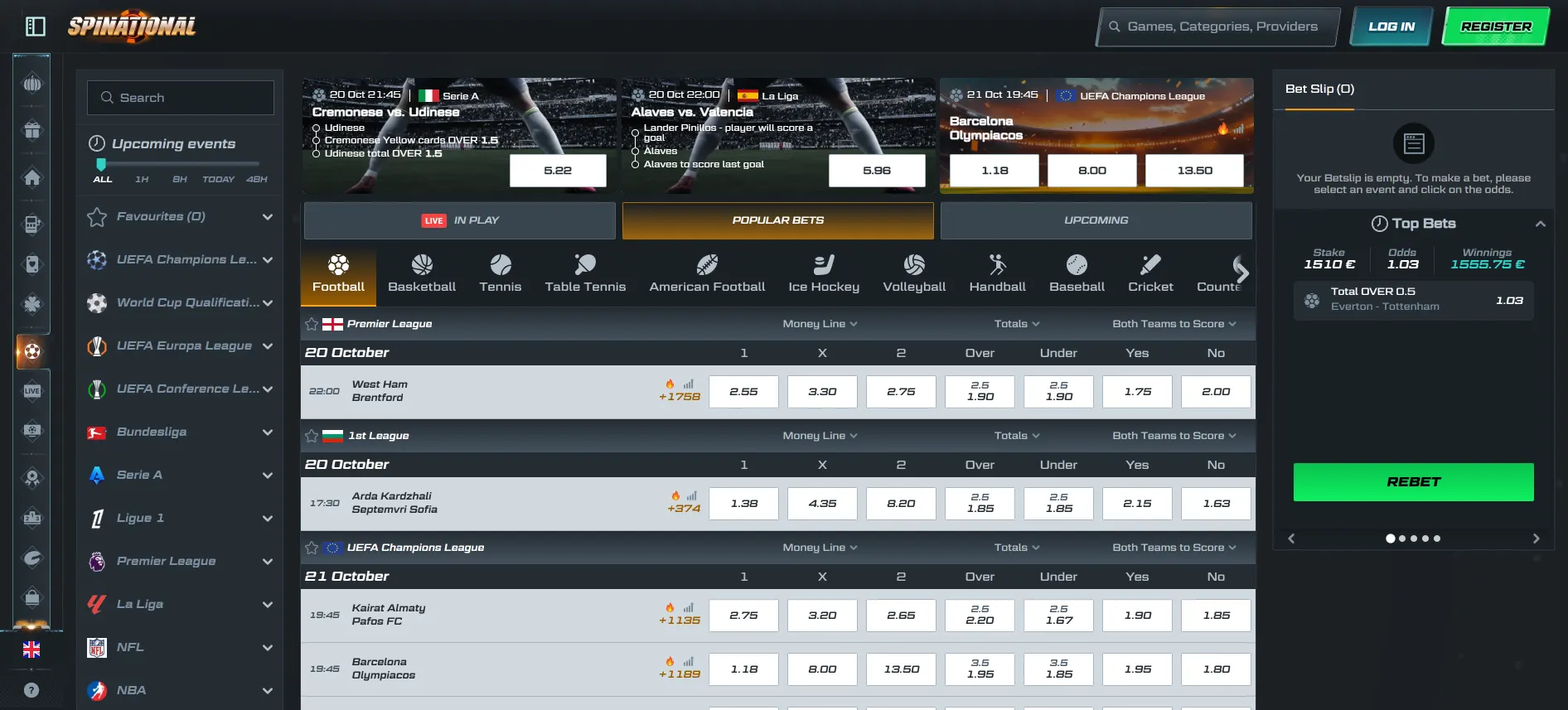The height and width of the screenshot is (710, 1568).
Task: Toggle favourite star for 1st League
Action: click(x=312, y=436)
